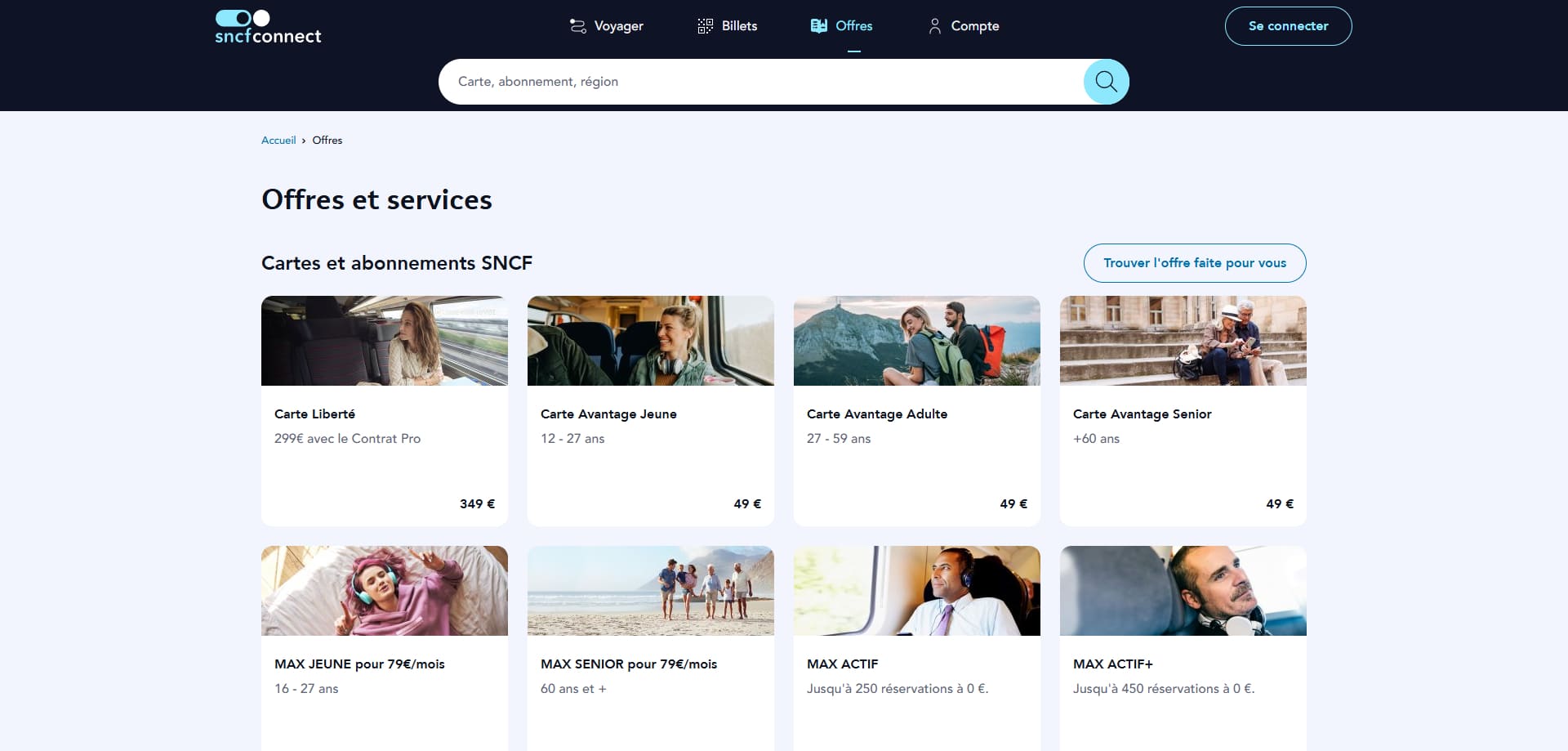Click the Offres card icon
The width and height of the screenshot is (1568, 751).
[819, 26]
